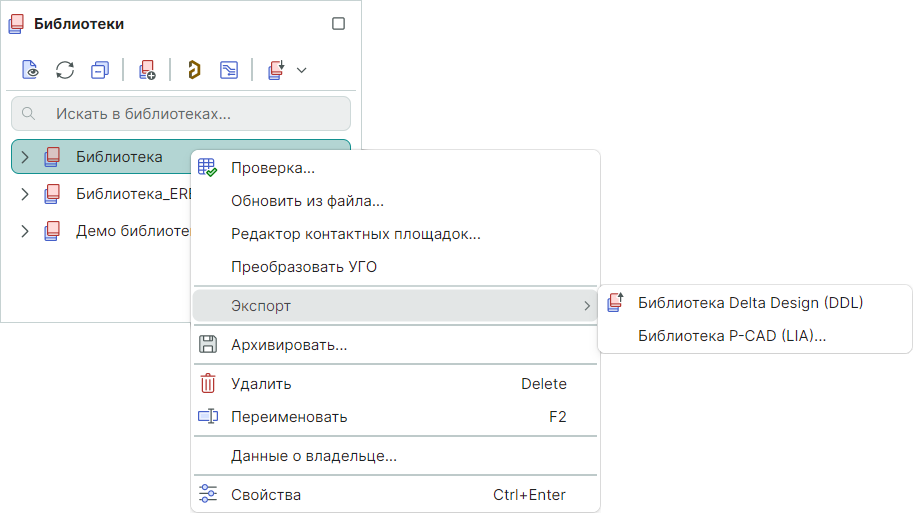
Task: Click the brown hexagon toolbar icon
Action: pos(194,70)
